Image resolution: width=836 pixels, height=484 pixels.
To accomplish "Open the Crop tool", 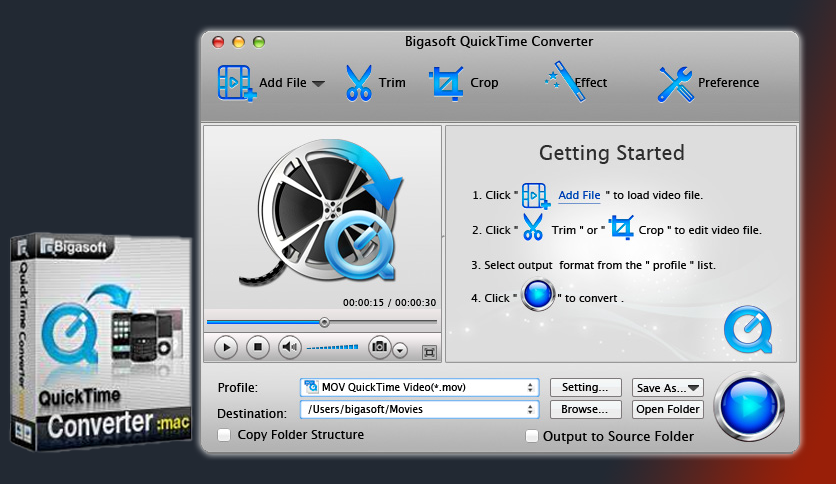I will (446, 83).
